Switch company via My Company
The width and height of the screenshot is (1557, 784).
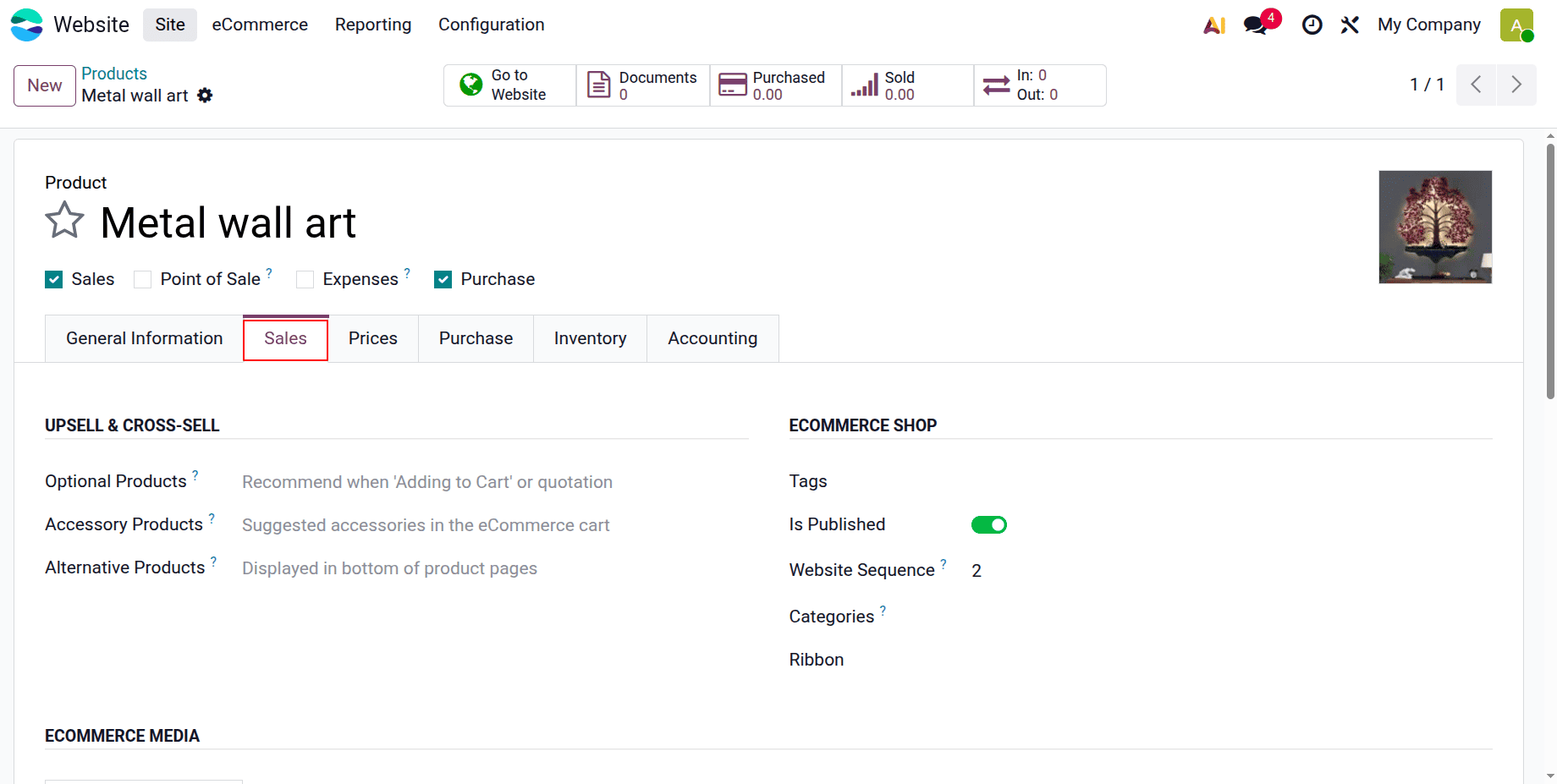pyautogui.click(x=1429, y=25)
